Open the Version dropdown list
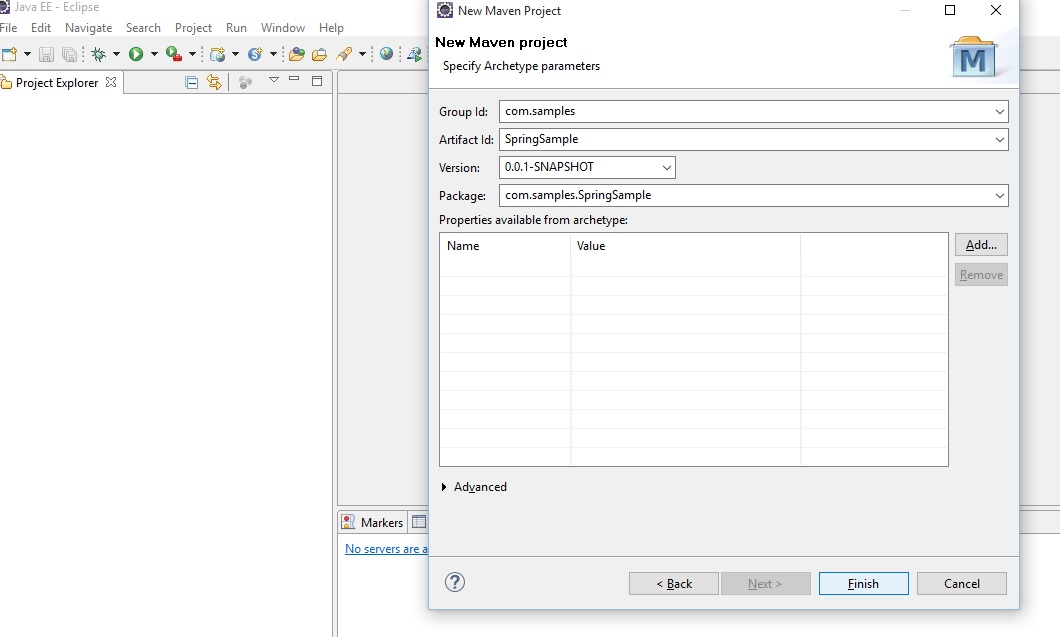Screen dimensions: 1060x637 click(667, 168)
